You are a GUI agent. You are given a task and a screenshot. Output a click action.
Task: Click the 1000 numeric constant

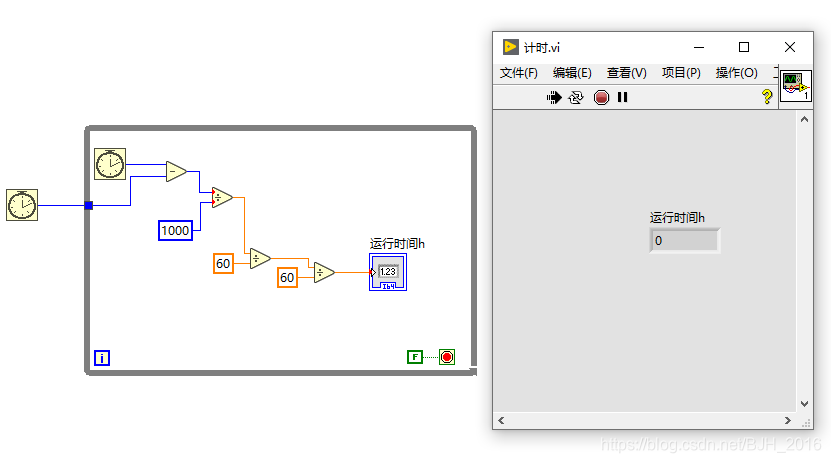pyautogui.click(x=175, y=230)
